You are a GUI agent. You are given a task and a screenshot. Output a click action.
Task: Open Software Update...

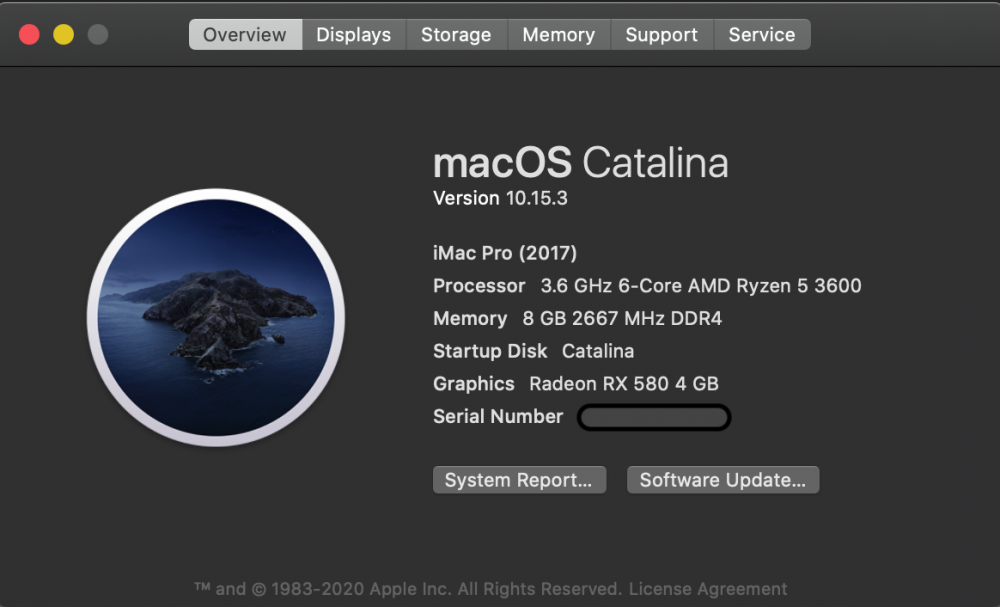pyautogui.click(x=723, y=480)
